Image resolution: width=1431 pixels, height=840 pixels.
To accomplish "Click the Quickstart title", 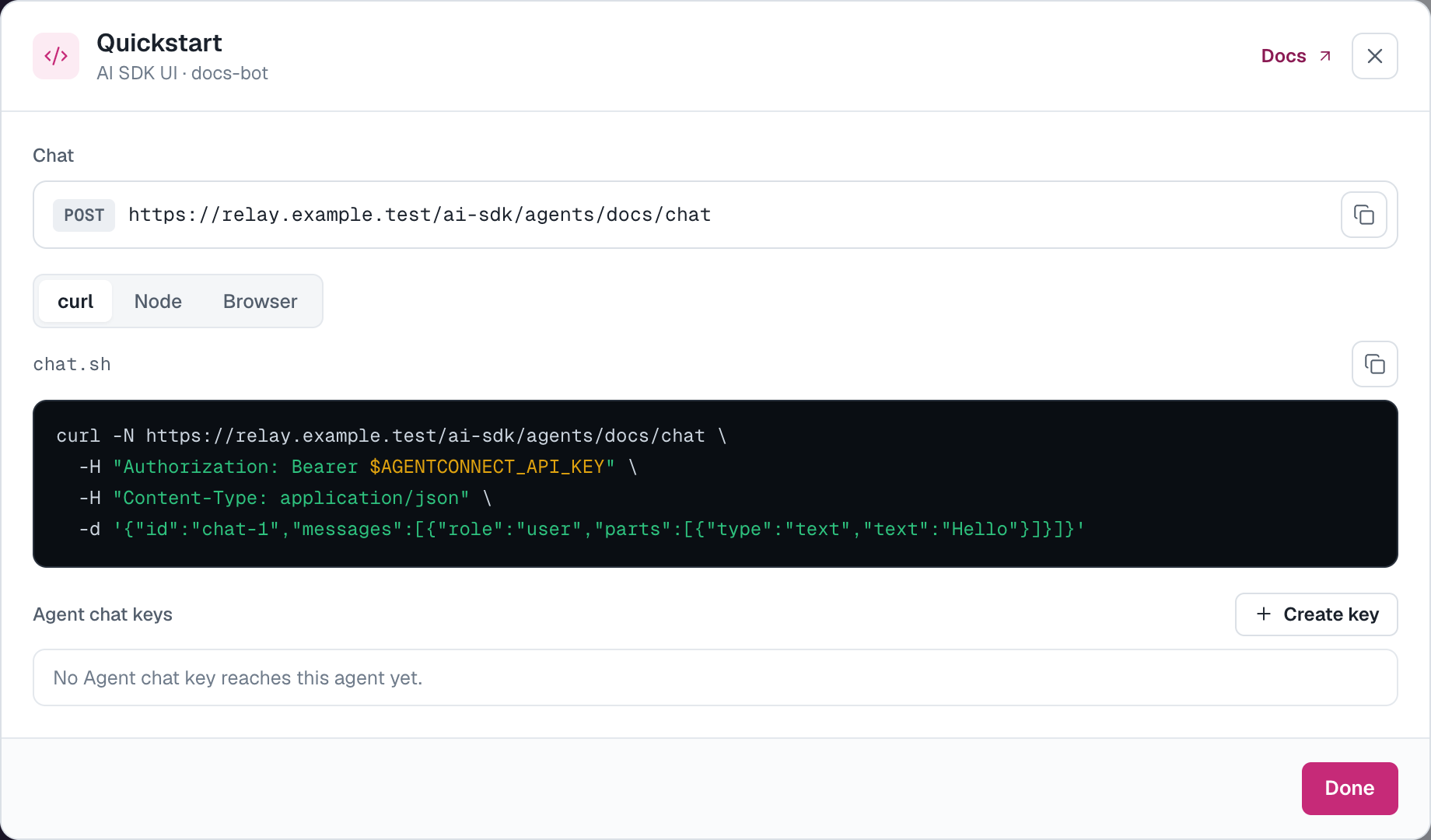I will pos(159,43).
